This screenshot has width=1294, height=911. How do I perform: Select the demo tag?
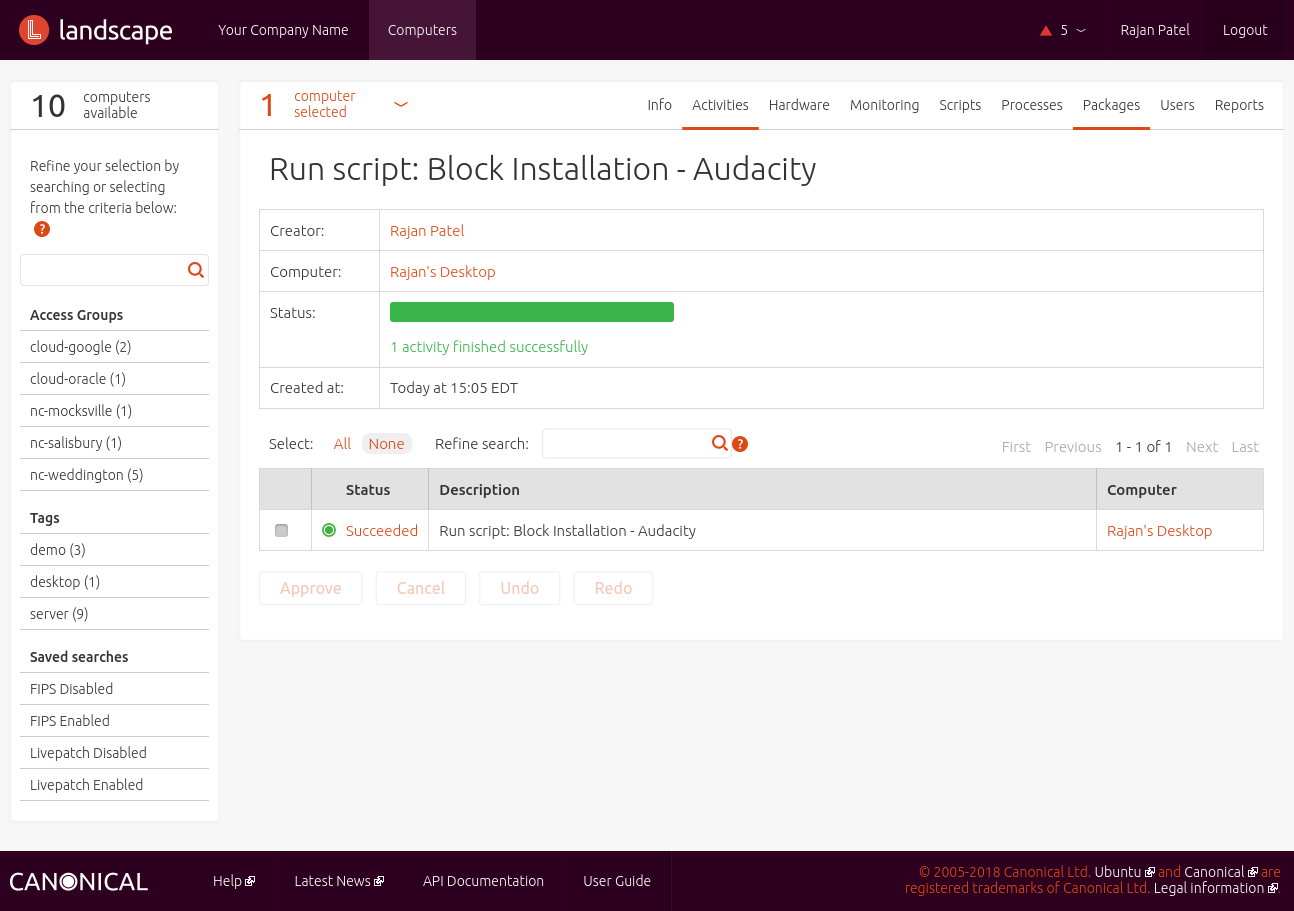[58, 550]
